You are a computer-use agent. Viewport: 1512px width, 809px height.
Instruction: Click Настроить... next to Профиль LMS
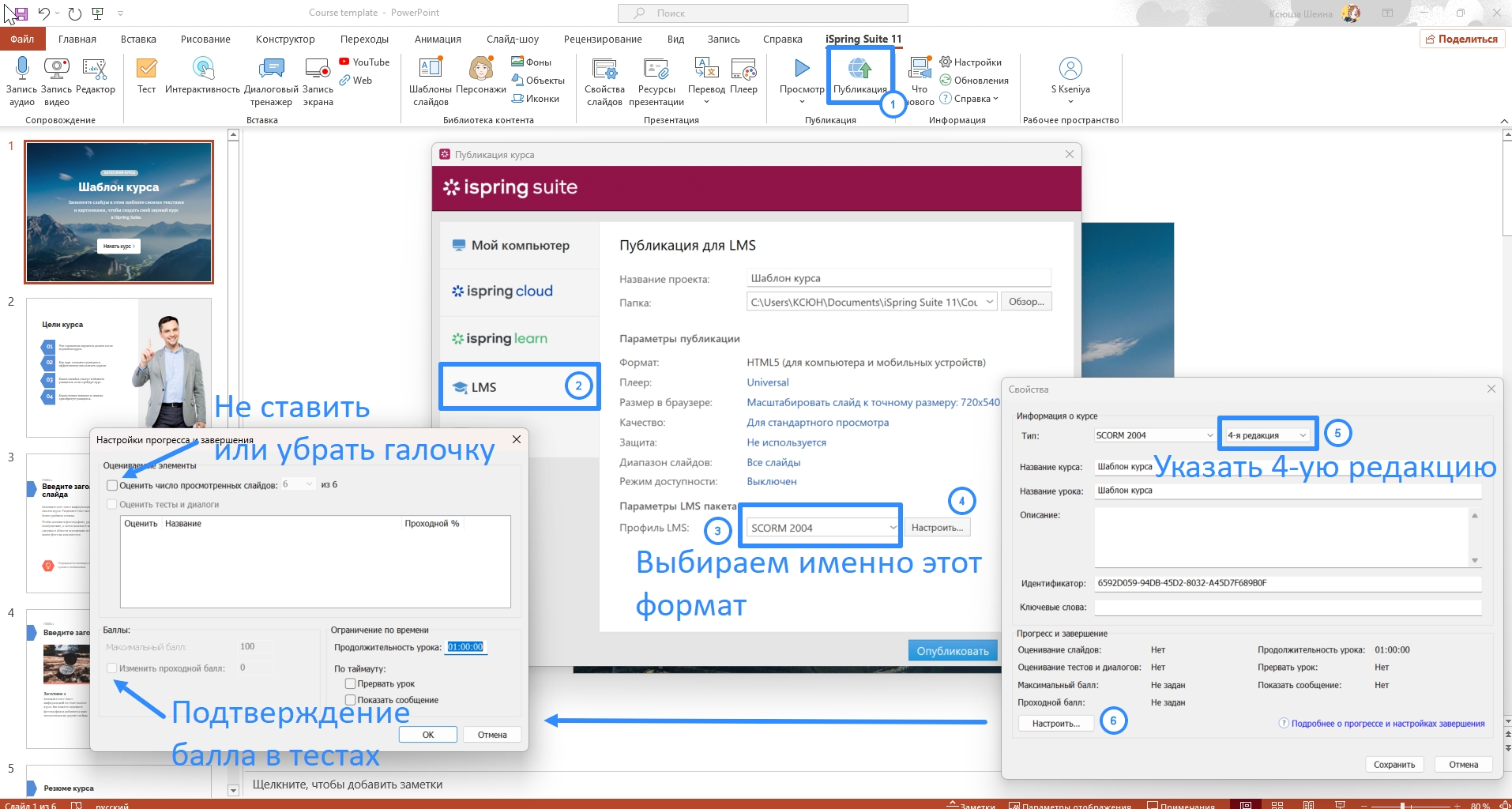[937, 528]
